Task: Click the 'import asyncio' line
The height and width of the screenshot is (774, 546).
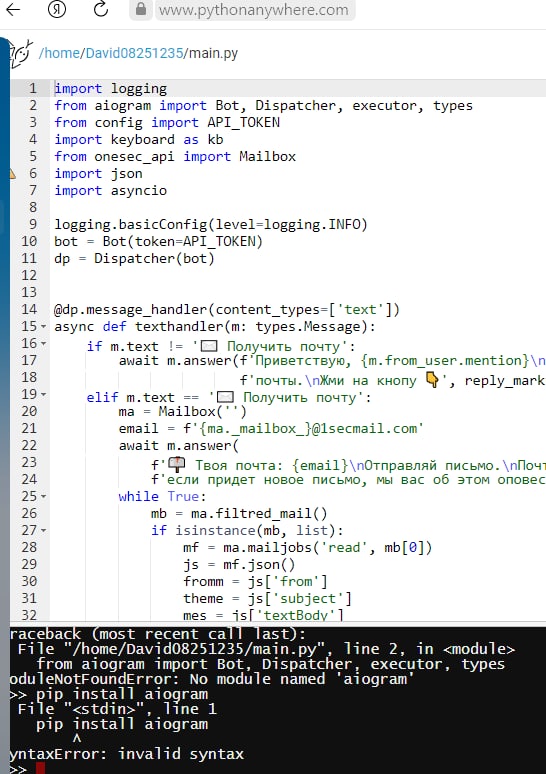Action: tap(111, 191)
